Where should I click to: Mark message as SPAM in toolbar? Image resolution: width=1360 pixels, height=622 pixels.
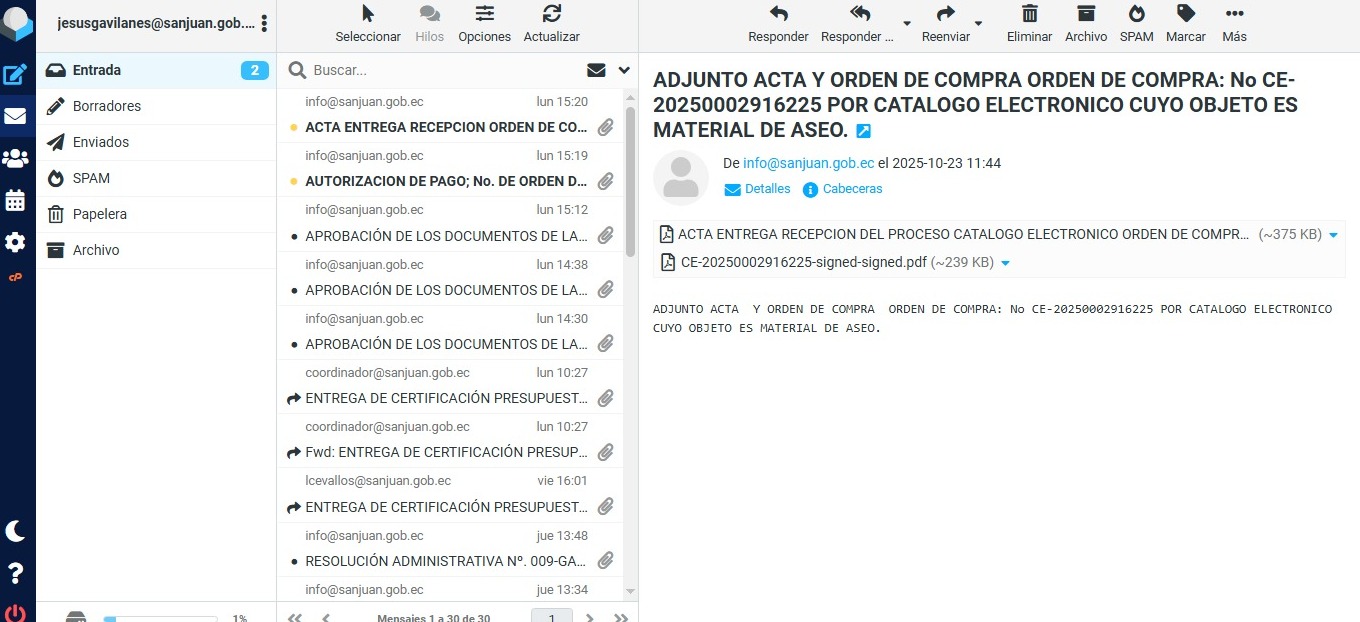point(1136,24)
